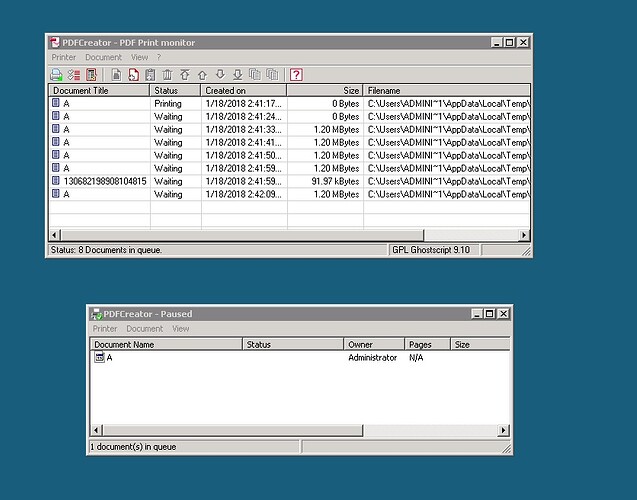The image size is (637, 500).
Task: Move document to bottom arrow icon
Action: tap(238, 75)
